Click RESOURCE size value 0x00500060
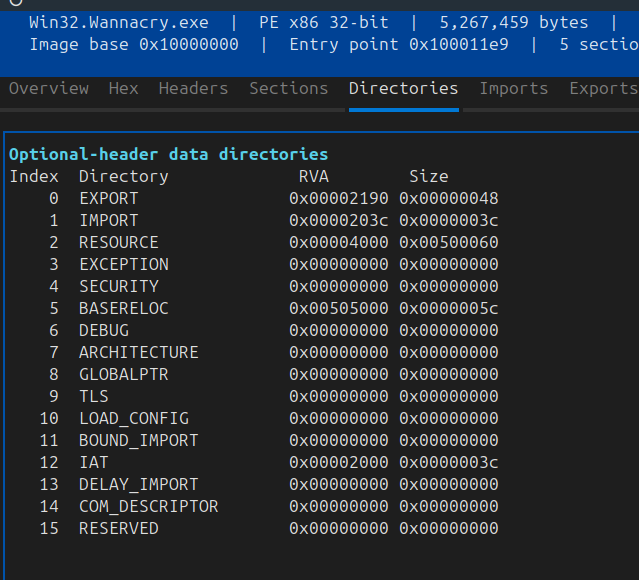The width and height of the screenshot is (639, 580). (449, 243)
